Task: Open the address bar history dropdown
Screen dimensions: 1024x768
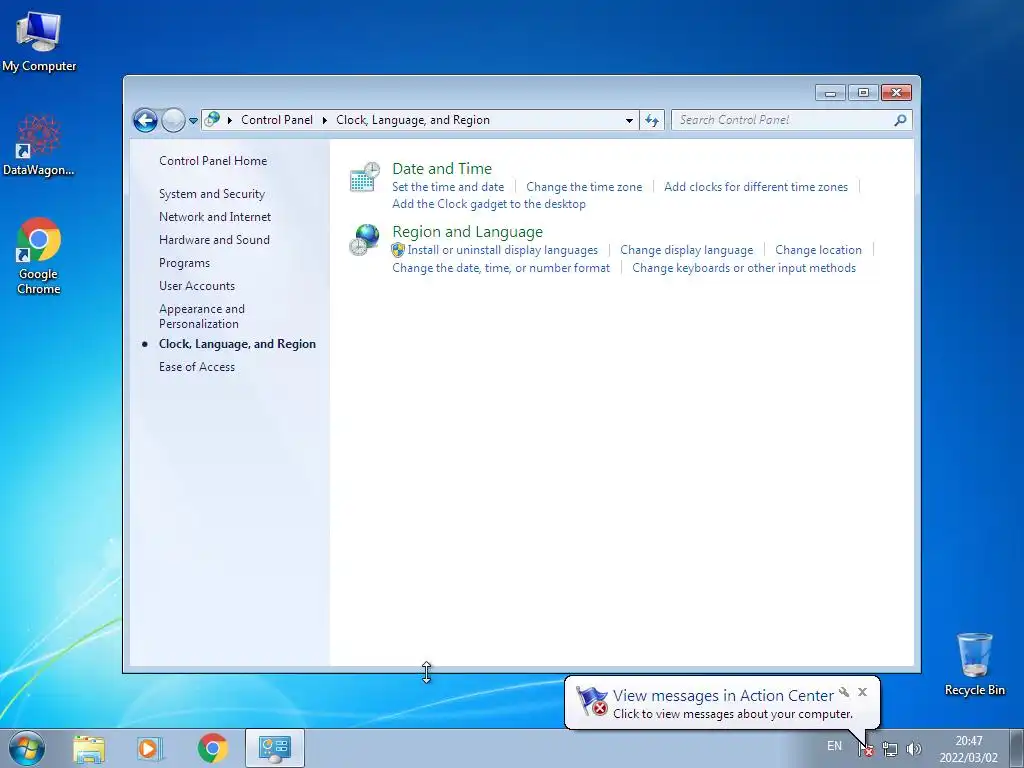Action: pyautogui.click(x=629, y=120)
